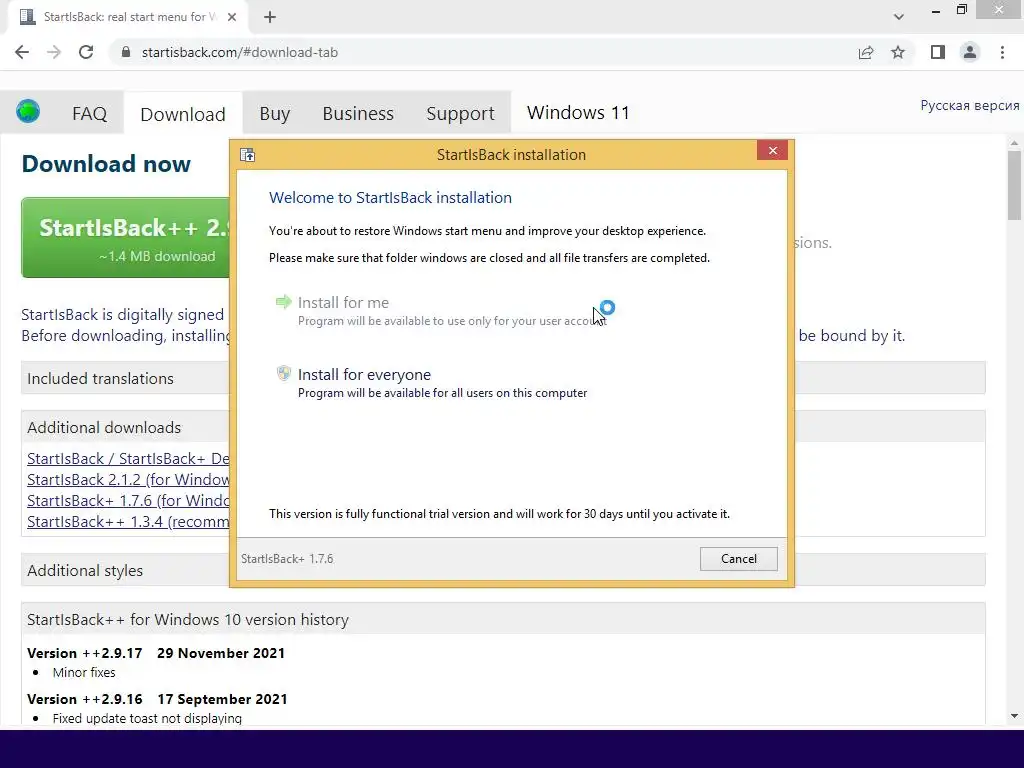
Task: Select the Download tab
Action: click(x=183, y=114)
